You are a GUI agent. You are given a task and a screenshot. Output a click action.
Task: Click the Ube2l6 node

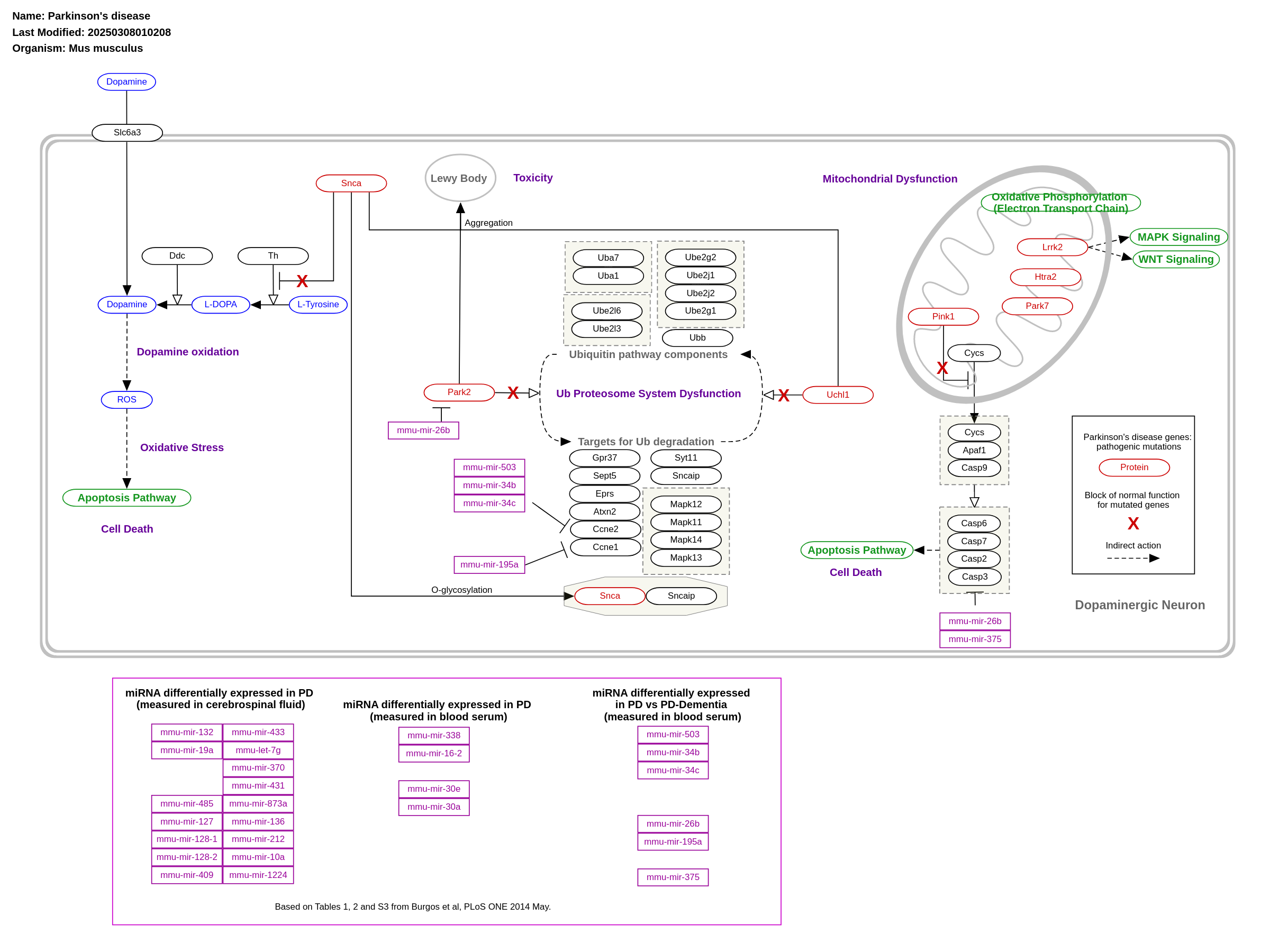(x=607, y=310)
